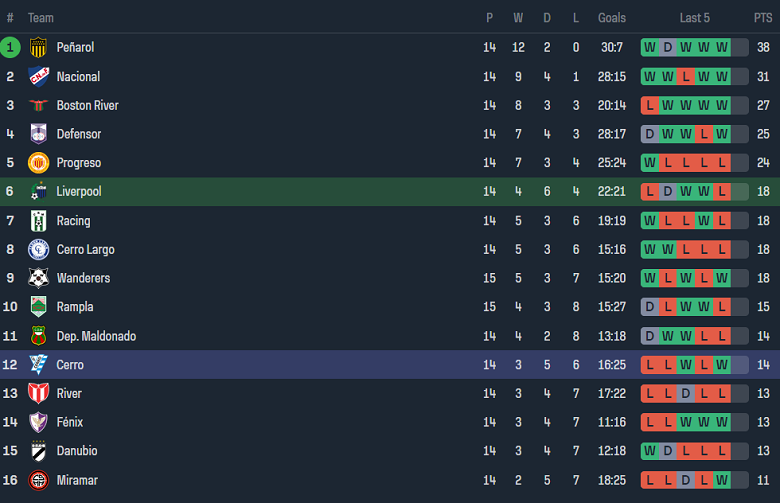
Task: Click the Wanderers club badge
Action: (39, 278)
